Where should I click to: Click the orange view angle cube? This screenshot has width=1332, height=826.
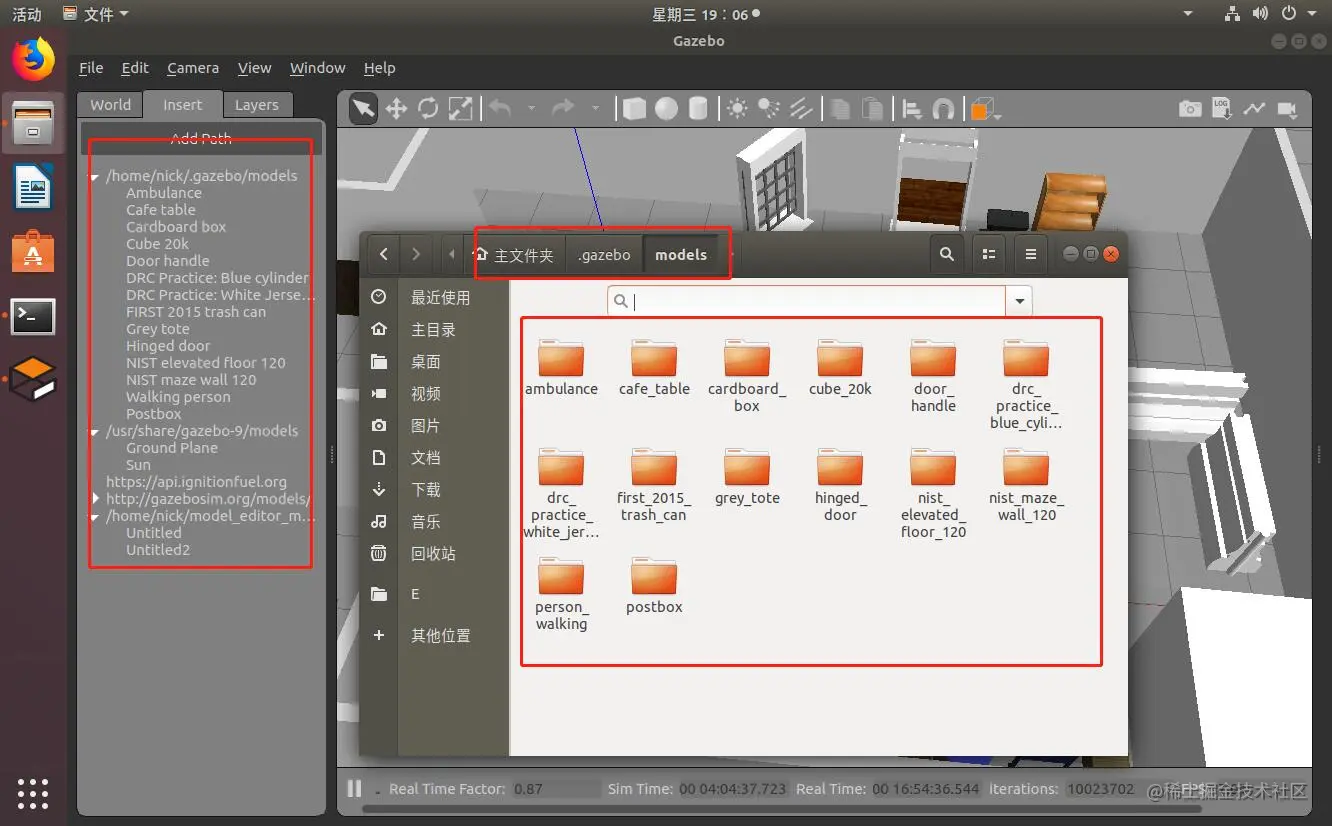(984, 109)
